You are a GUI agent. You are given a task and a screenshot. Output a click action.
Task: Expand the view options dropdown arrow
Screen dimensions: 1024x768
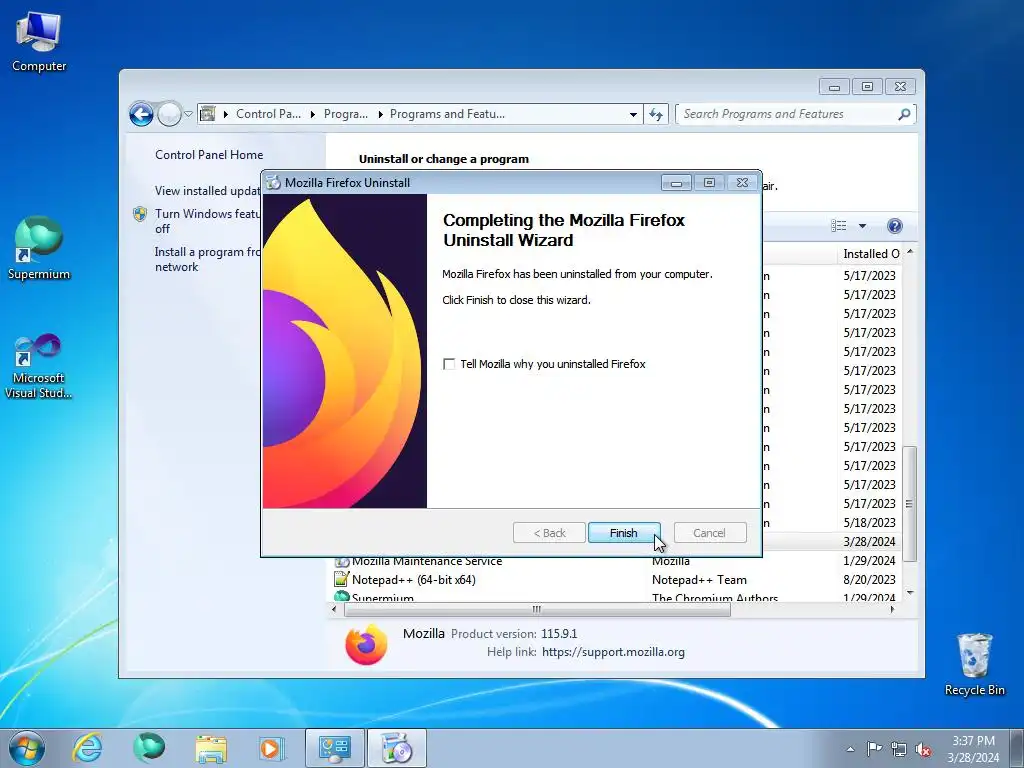862,226
